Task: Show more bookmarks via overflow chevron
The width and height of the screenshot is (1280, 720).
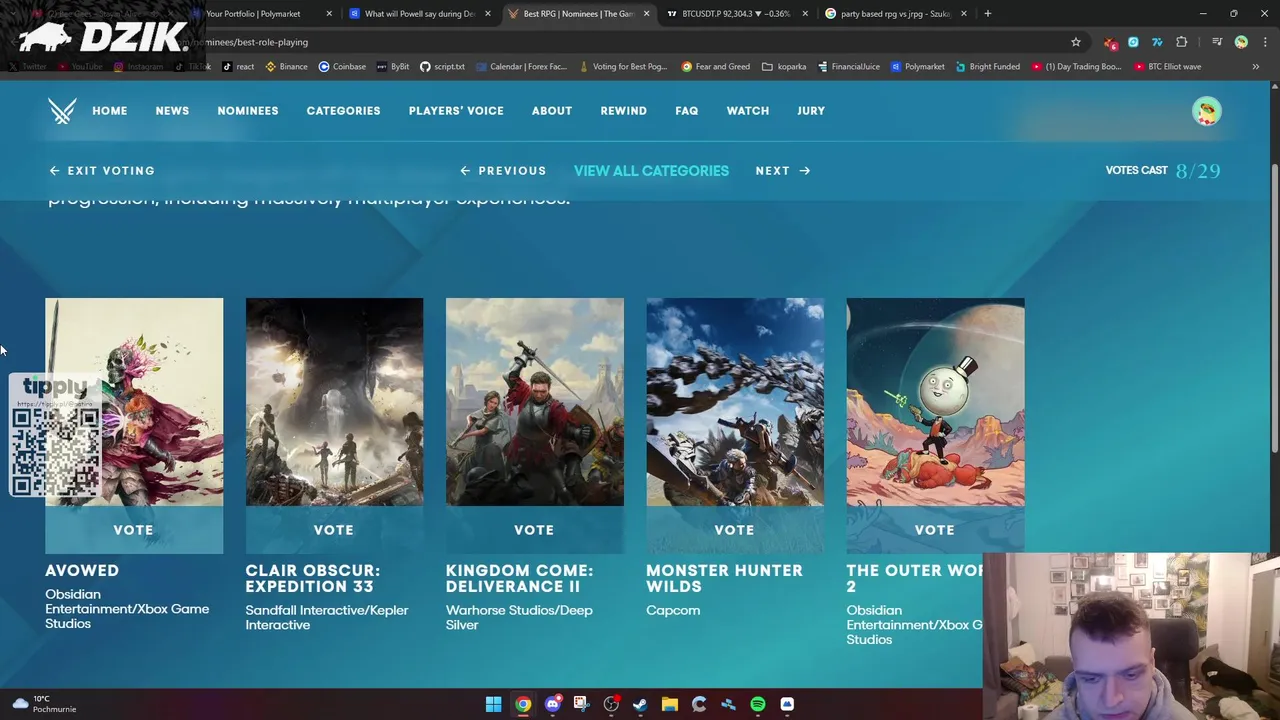Action: [1256, 67]
